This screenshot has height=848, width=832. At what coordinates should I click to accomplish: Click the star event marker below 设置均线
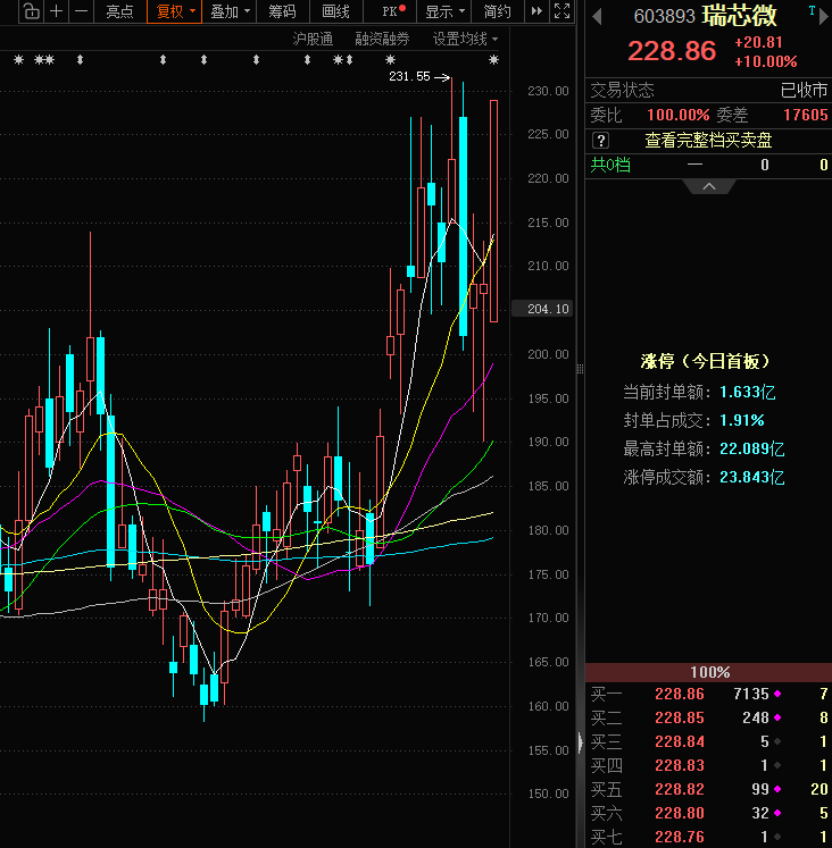click(x=493, y=60)
